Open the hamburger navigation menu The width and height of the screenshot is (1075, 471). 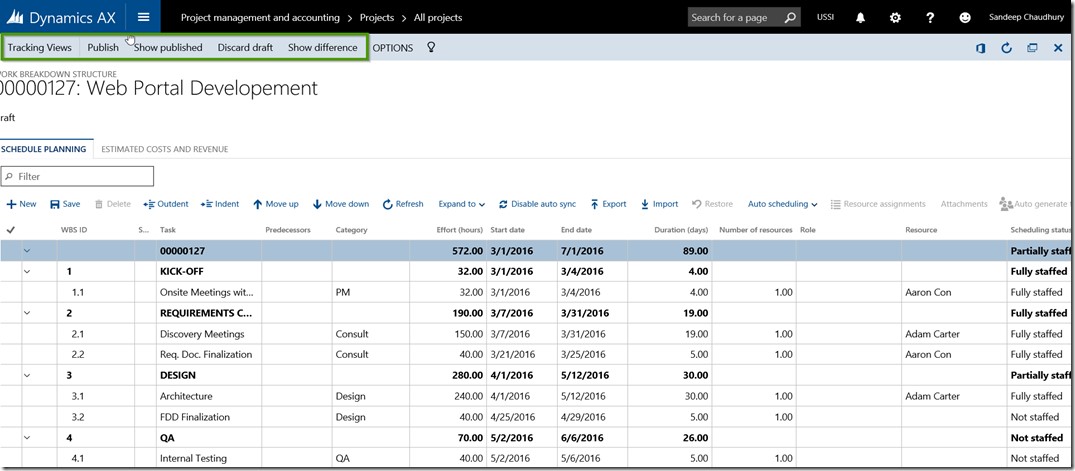tap(144, 17)
